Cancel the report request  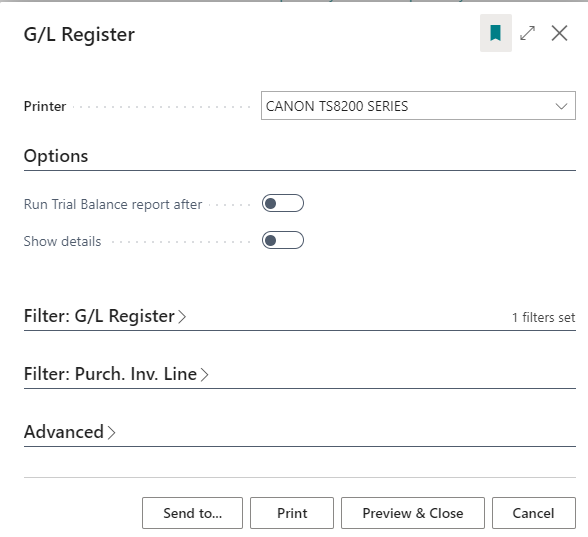[x=534, y=513]
